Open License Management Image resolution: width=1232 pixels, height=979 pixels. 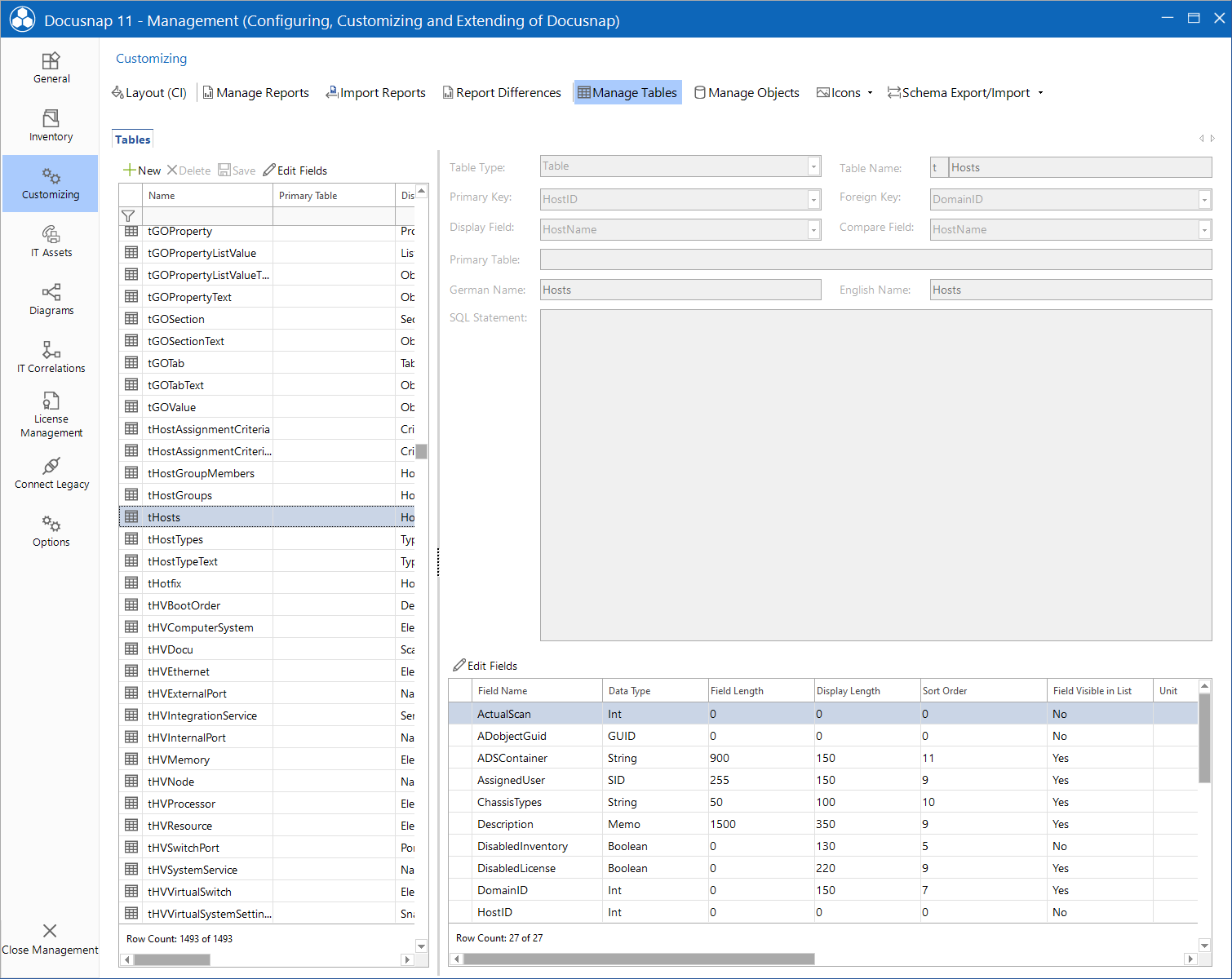click(51, 414)
